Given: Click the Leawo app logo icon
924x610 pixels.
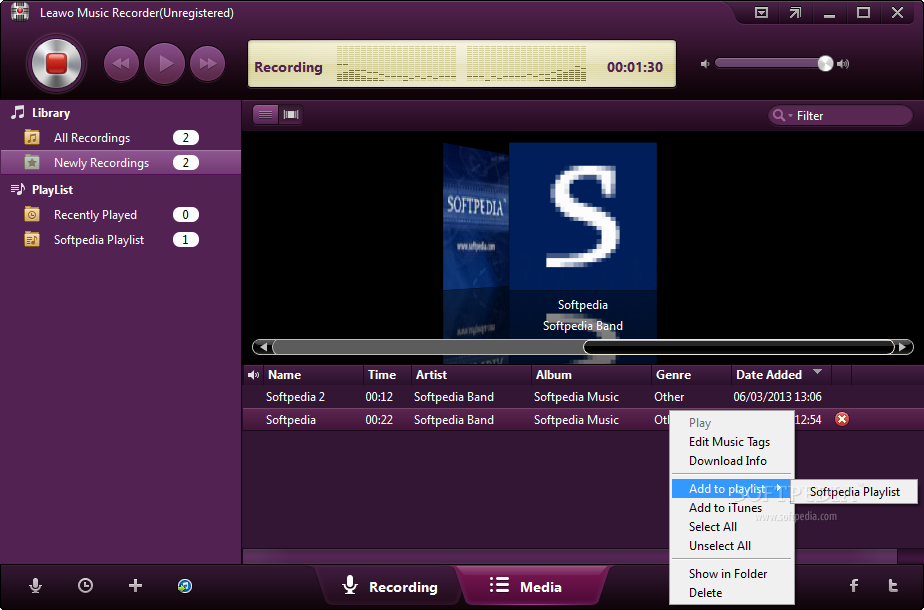Looking at the screenshot, I should [19, 12].
